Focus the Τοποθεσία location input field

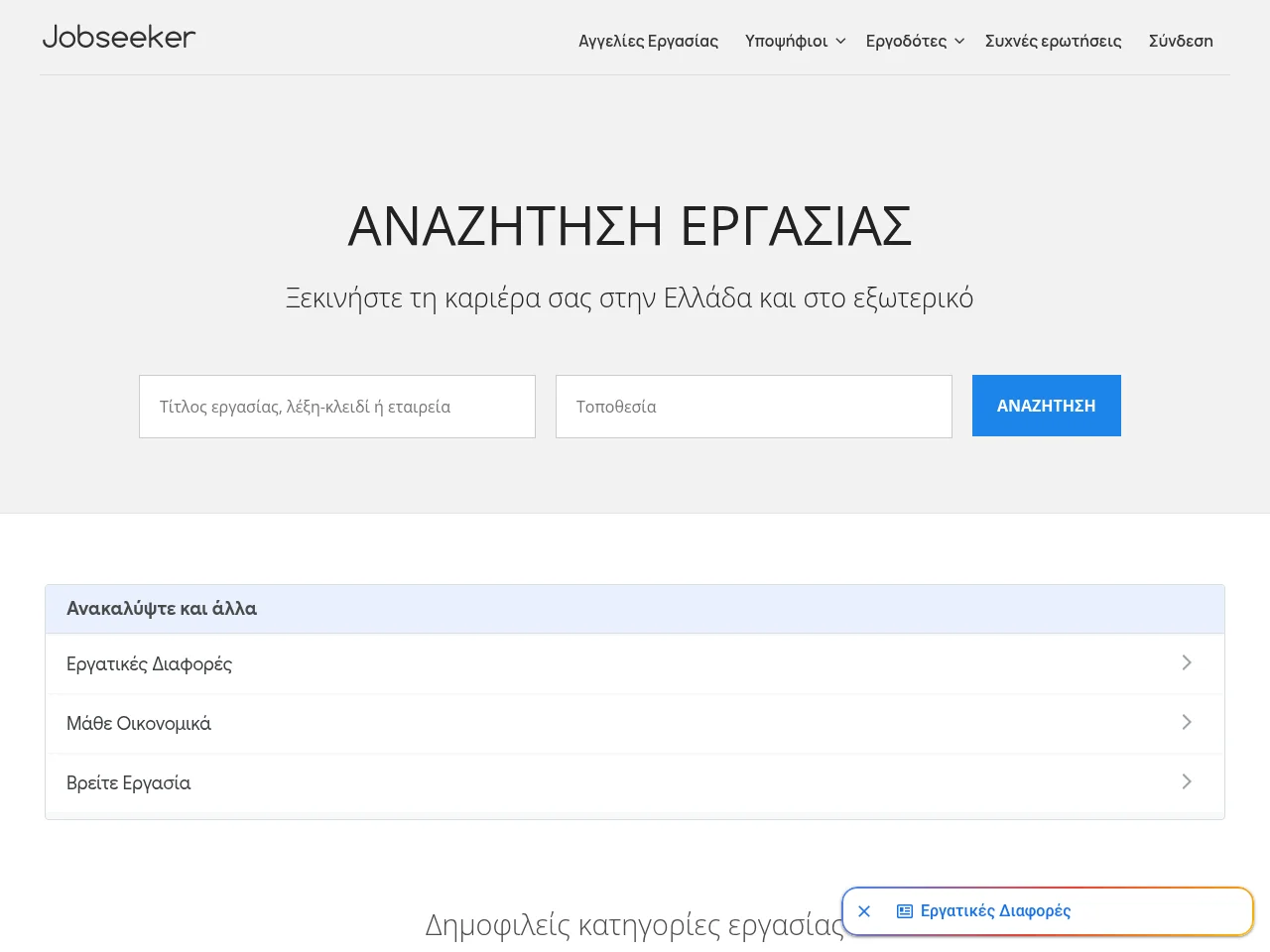754,407
